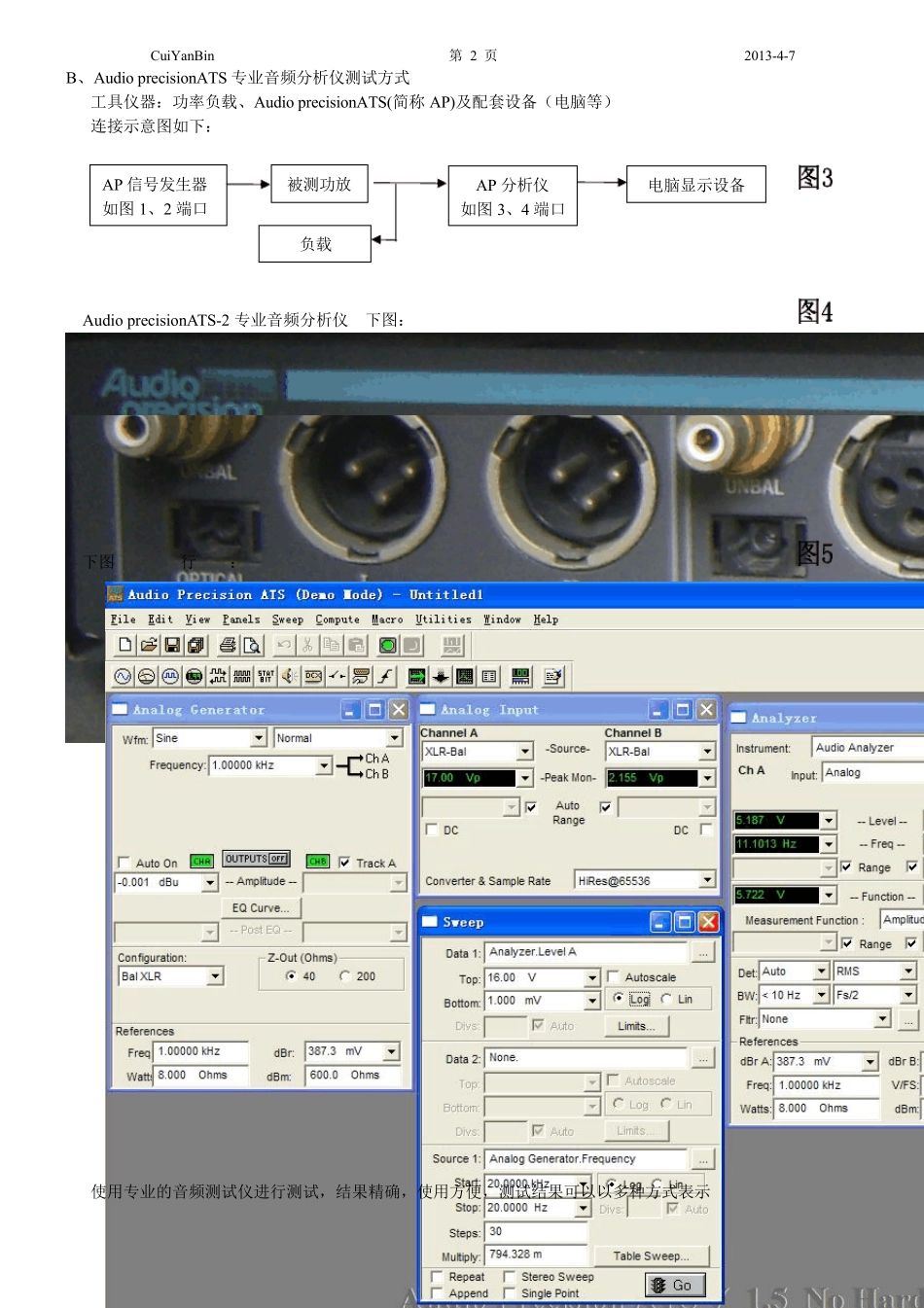Open the Utilities menu
Viewport: 924px width, 1308px height.
tap(443, 619)
